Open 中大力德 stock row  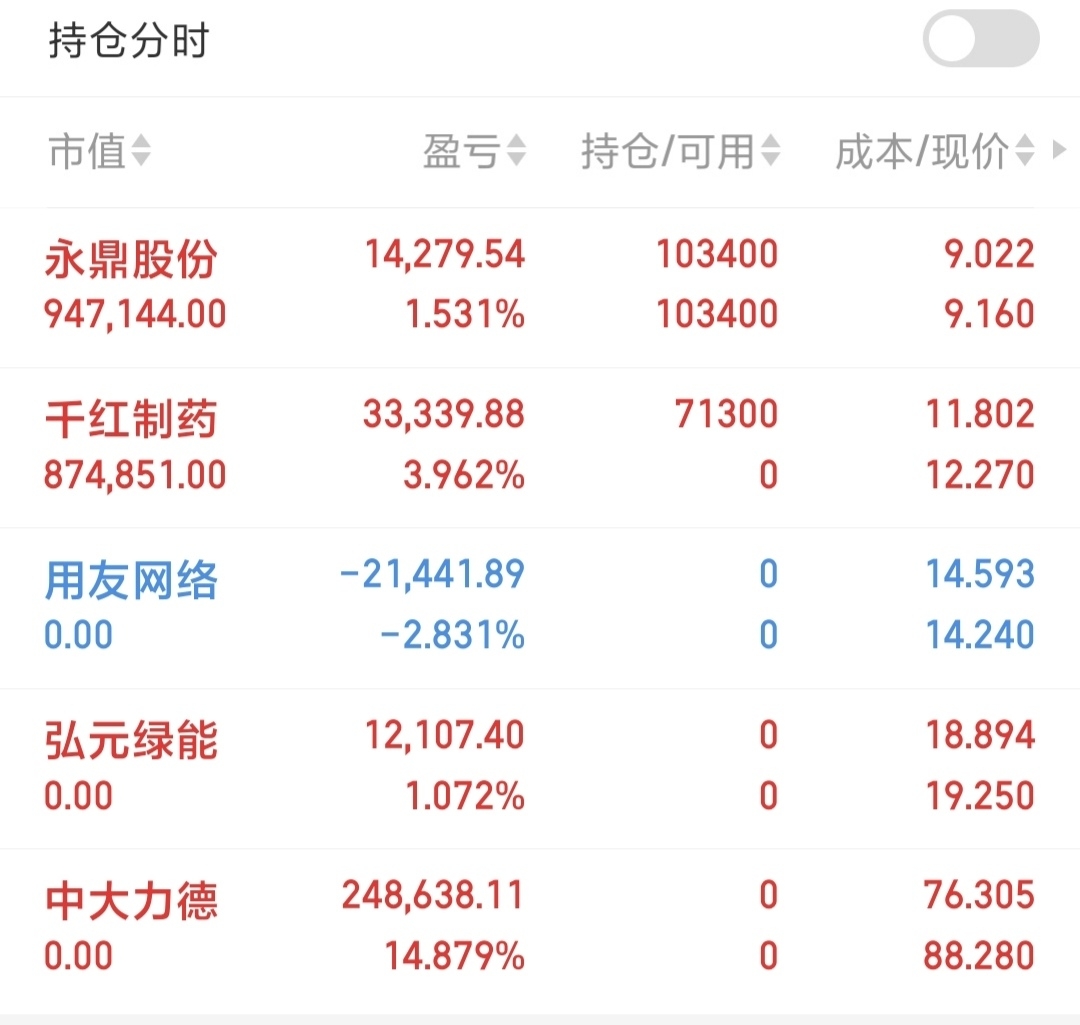540,929
